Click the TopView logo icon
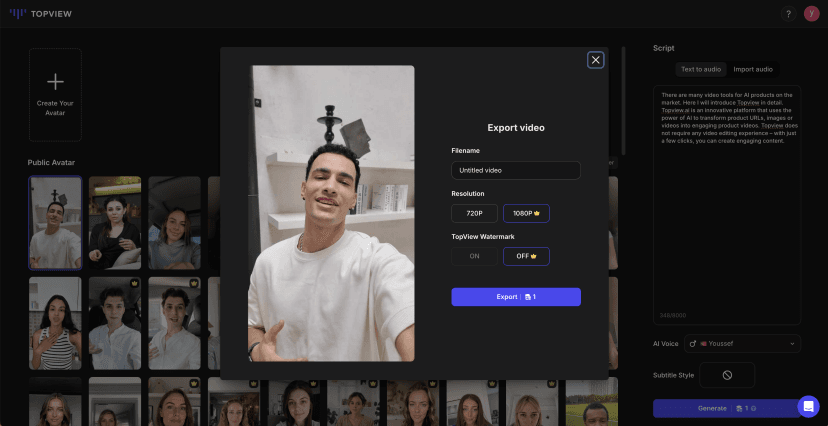 tap(17, 14)
